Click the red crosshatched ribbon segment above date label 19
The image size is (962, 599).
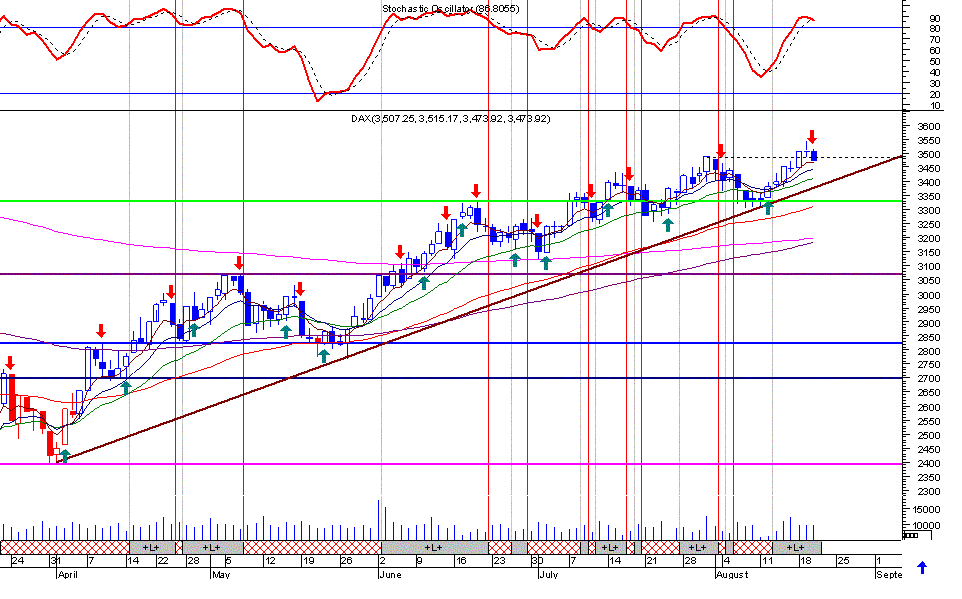click(312, 547)
